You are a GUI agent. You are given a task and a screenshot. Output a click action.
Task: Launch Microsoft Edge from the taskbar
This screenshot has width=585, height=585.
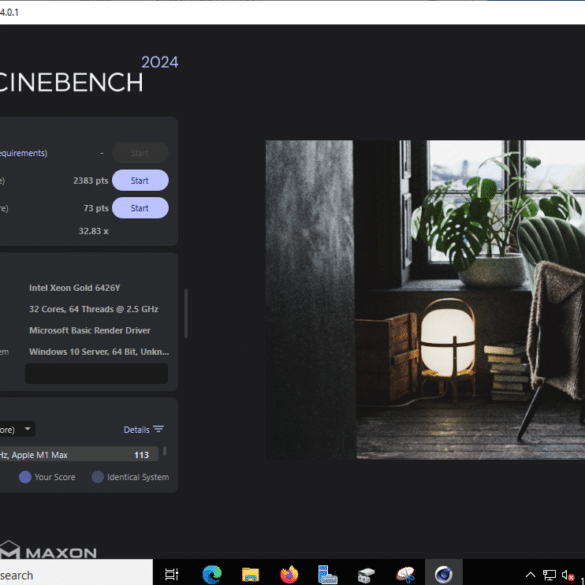(212, 574)
